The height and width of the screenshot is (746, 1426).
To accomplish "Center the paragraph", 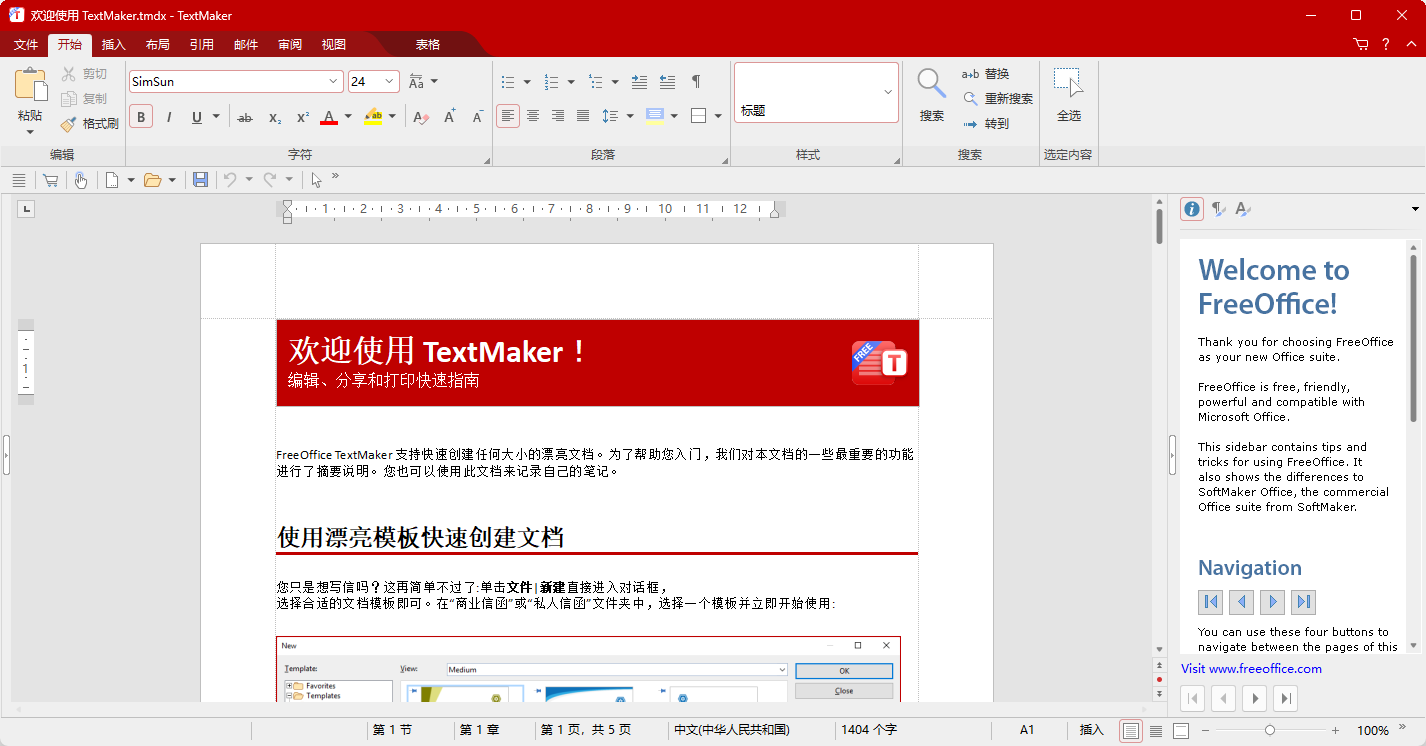I will point(533,116).
